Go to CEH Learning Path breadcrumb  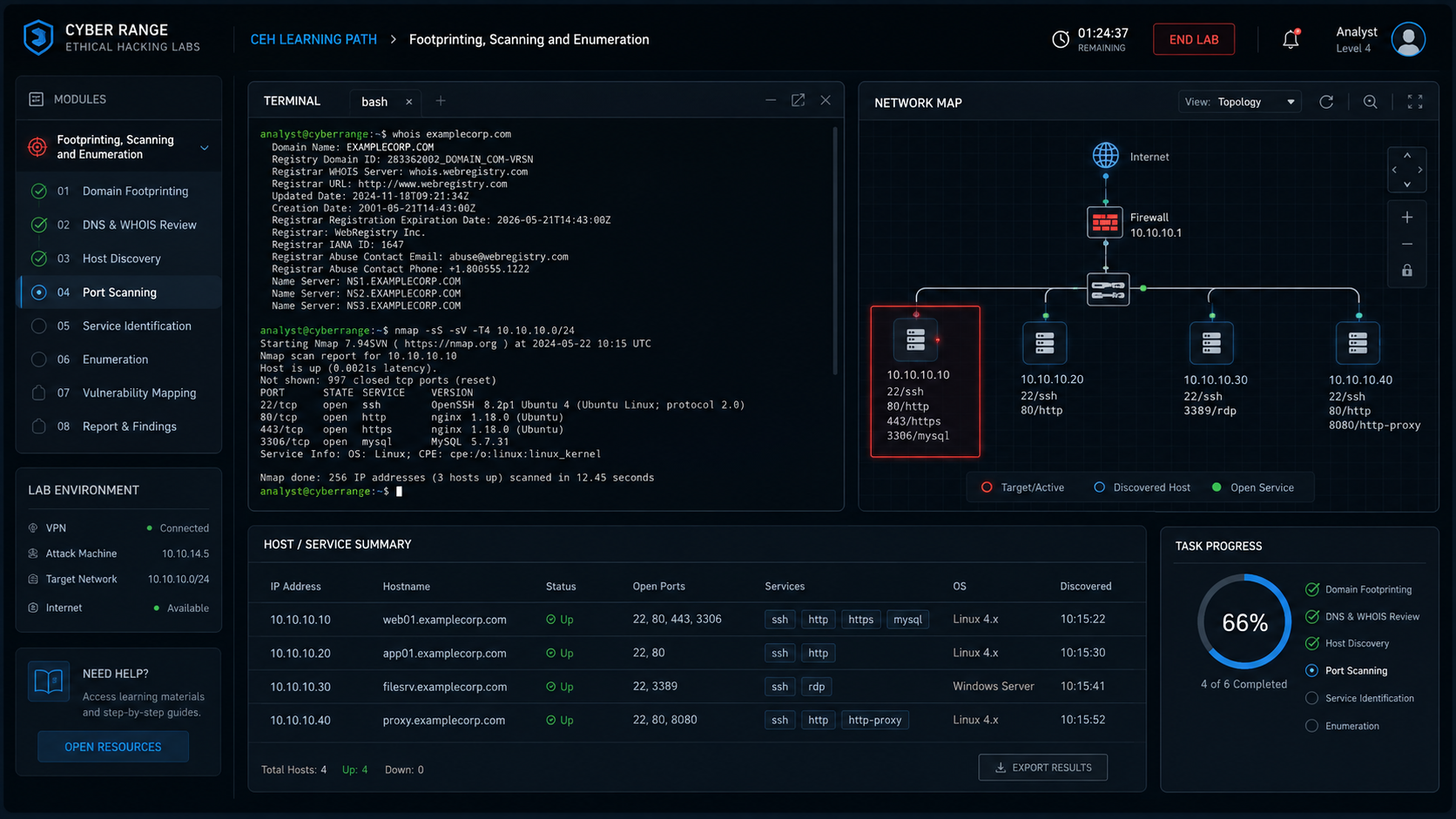(313, 39)
